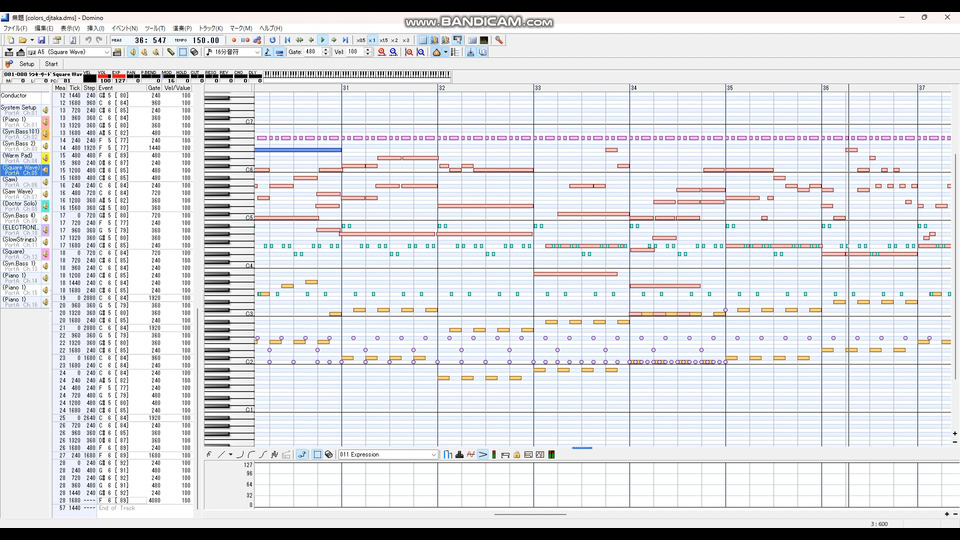The height and width of the screenshot is (540, 960).
Task: Click the redo arrow in the toolbar
Action: [x=99, y=40]
